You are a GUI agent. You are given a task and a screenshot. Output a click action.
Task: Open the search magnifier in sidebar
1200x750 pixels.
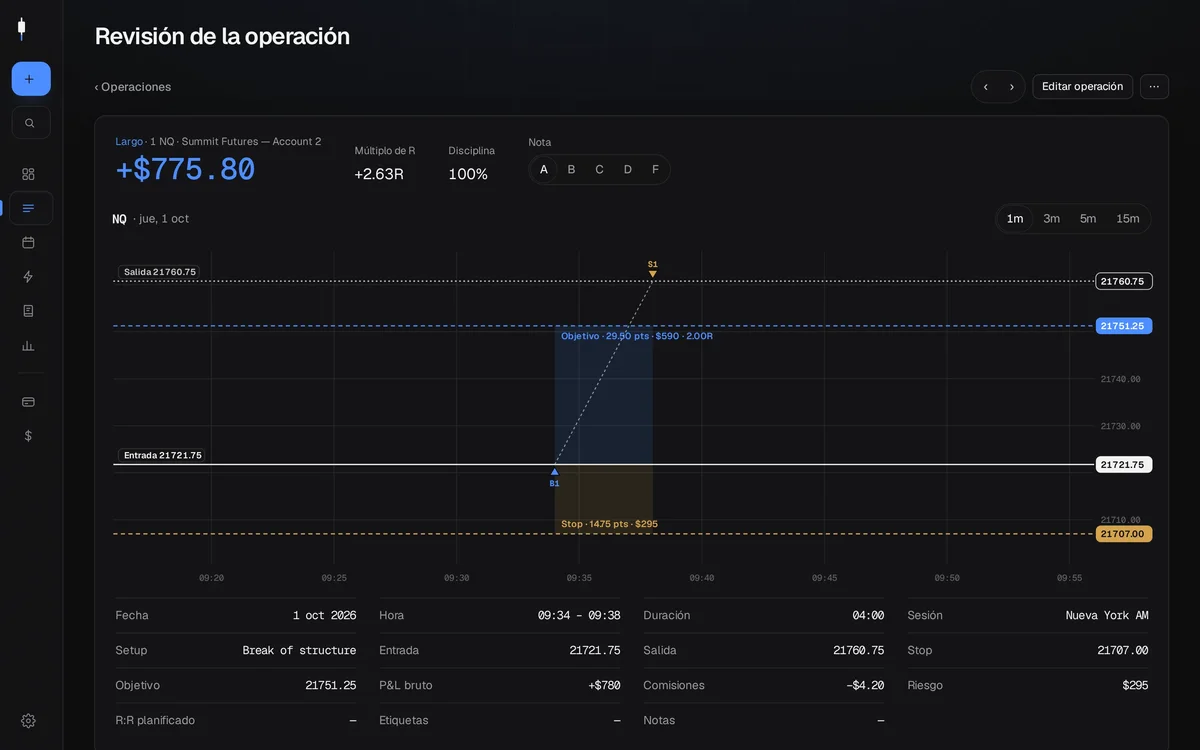[x=31, y=123]
